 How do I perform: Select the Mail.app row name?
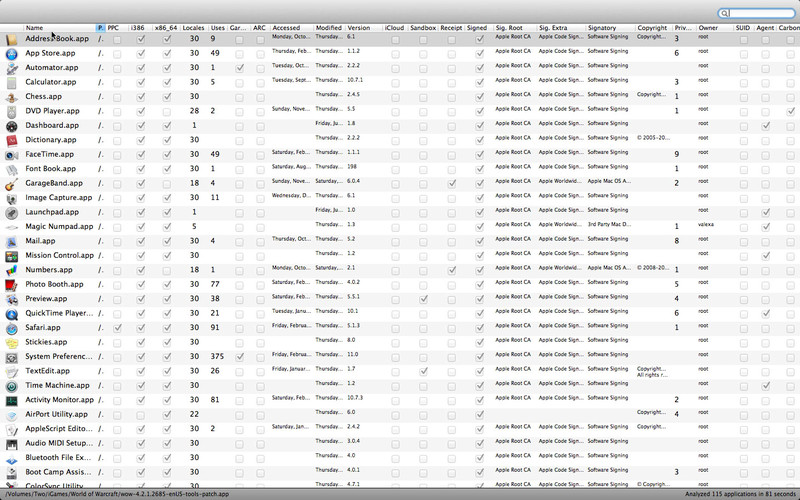[40, 241]
